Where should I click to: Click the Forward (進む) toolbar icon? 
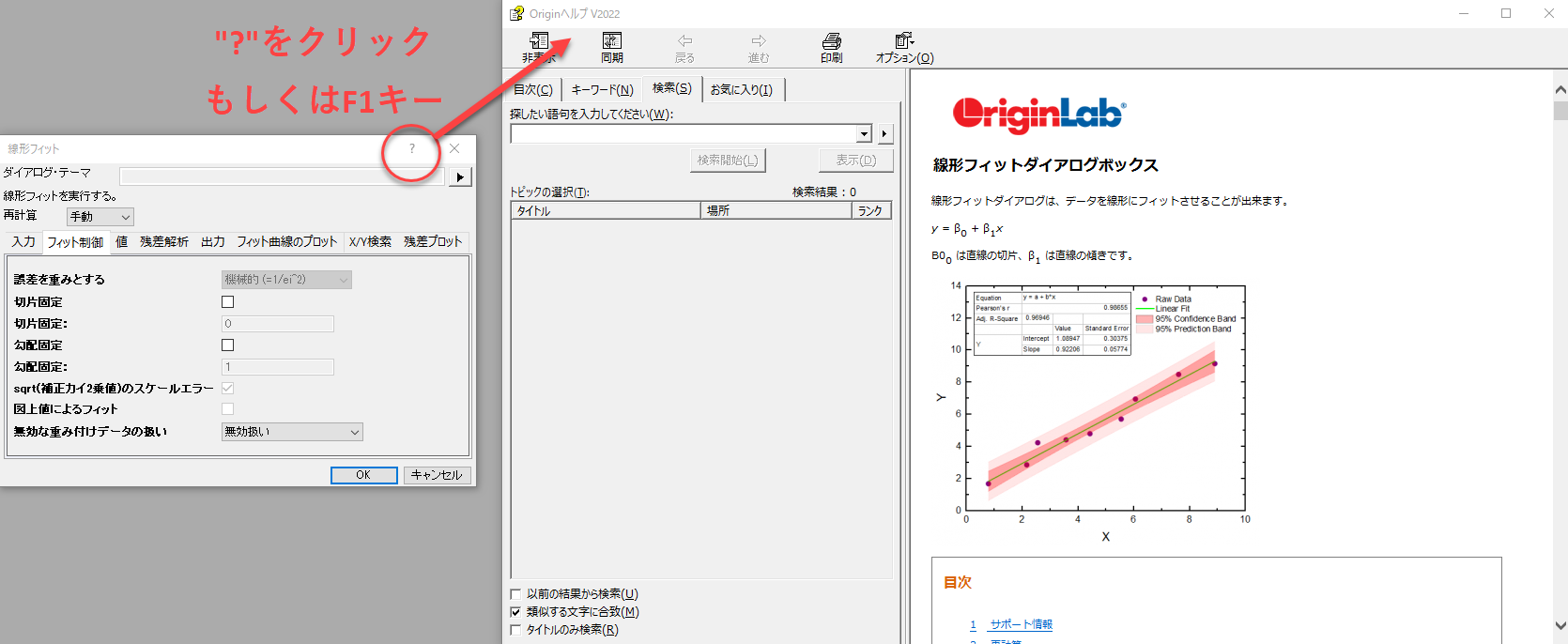[x=759, y=47]
